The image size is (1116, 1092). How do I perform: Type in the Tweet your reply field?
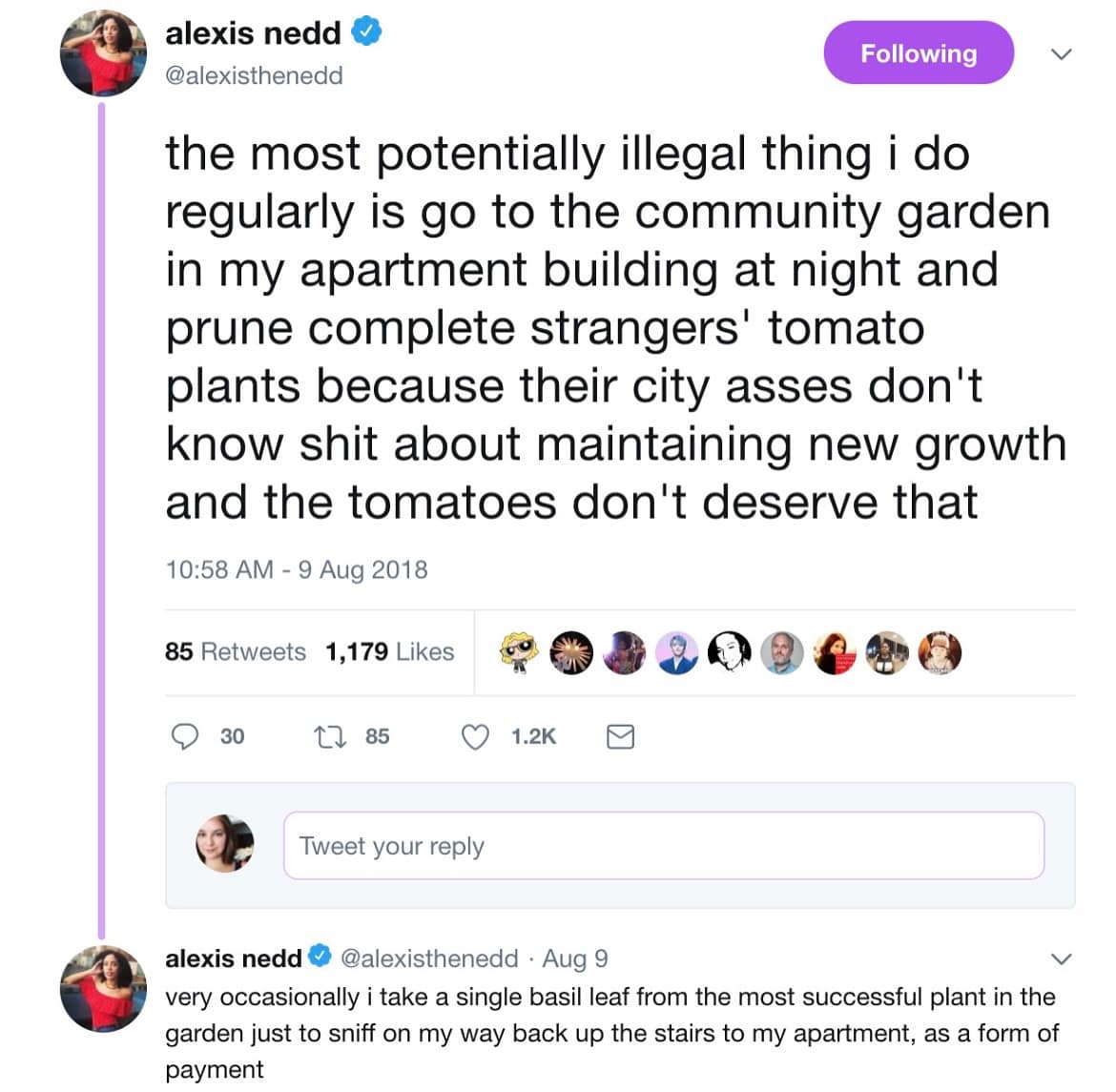click(x=663, y=846)
